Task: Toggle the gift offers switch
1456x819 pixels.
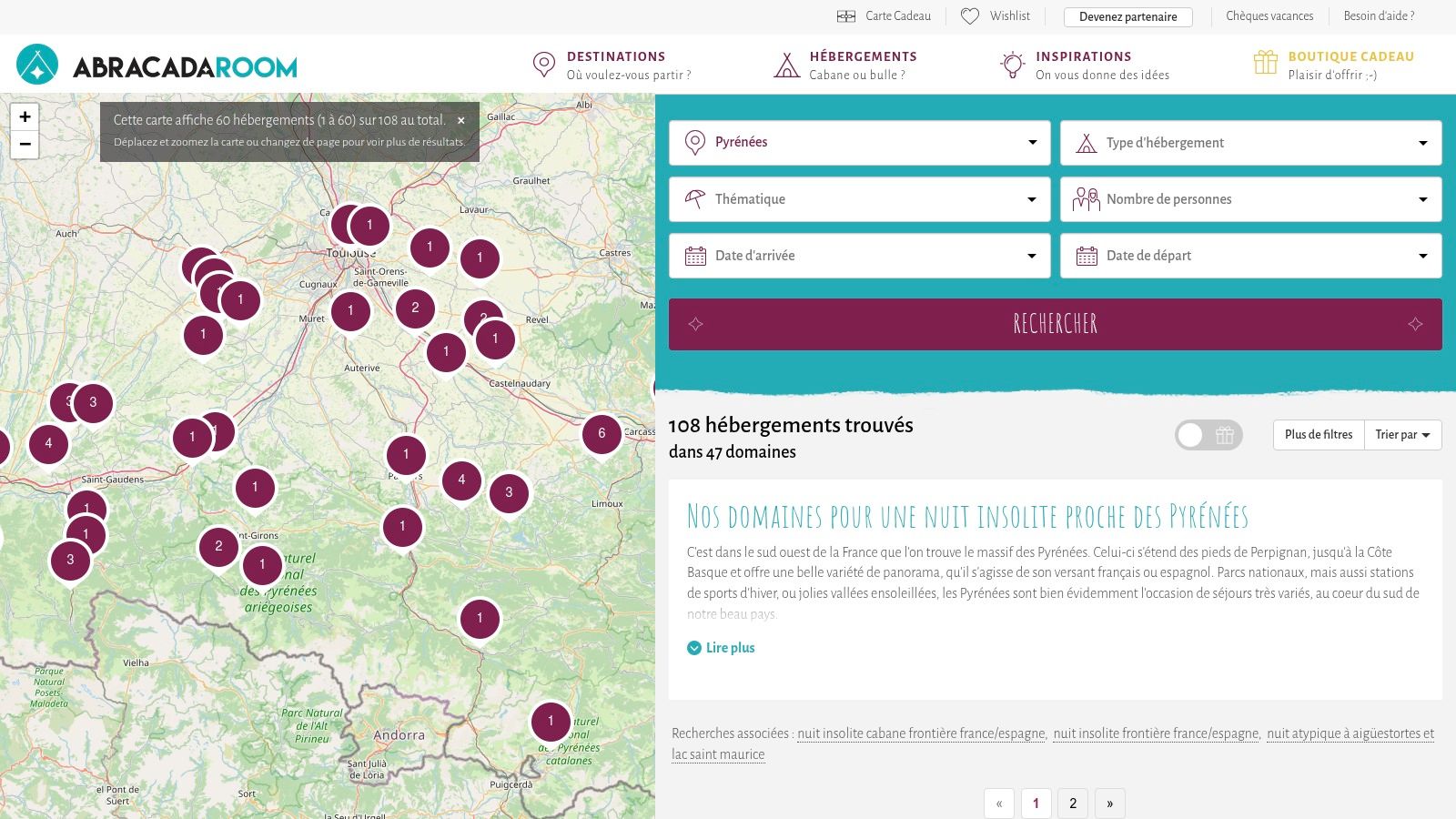Action: click(1208, 435)
